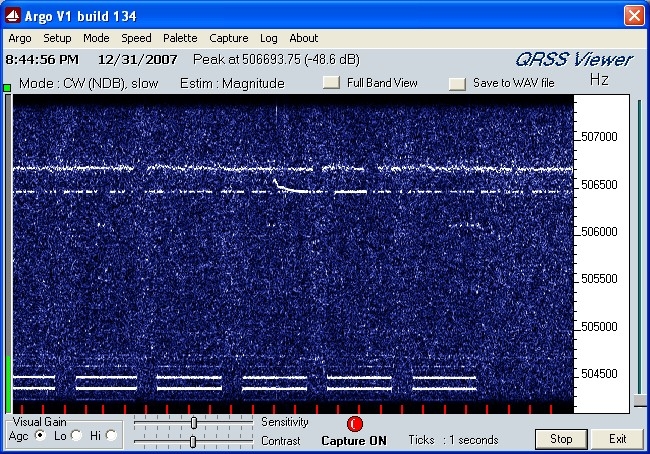
Task: Click the QRSS Viewer logo
Action: pyautogui.click(x=575, y=60)
